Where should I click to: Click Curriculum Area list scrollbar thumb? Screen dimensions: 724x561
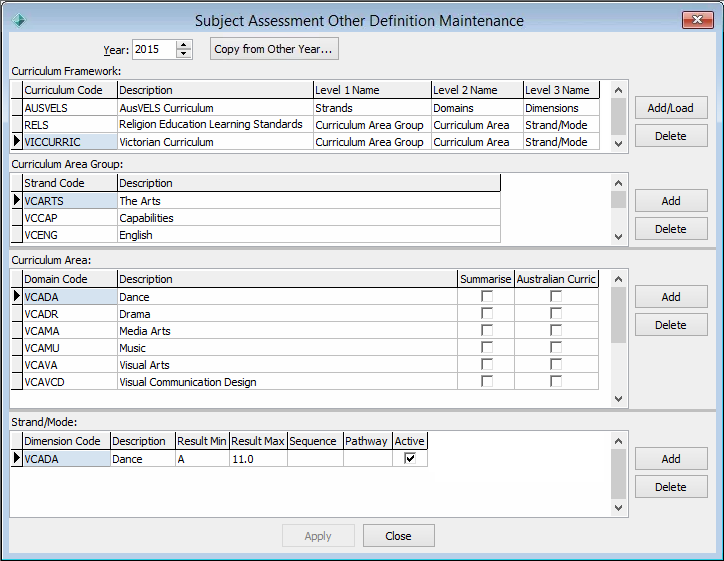click(618, 315)
